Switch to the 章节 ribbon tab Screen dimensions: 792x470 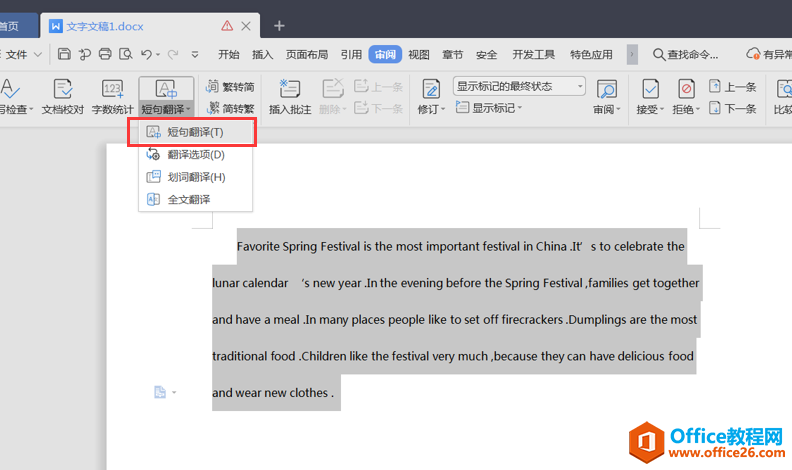(453, 55)
